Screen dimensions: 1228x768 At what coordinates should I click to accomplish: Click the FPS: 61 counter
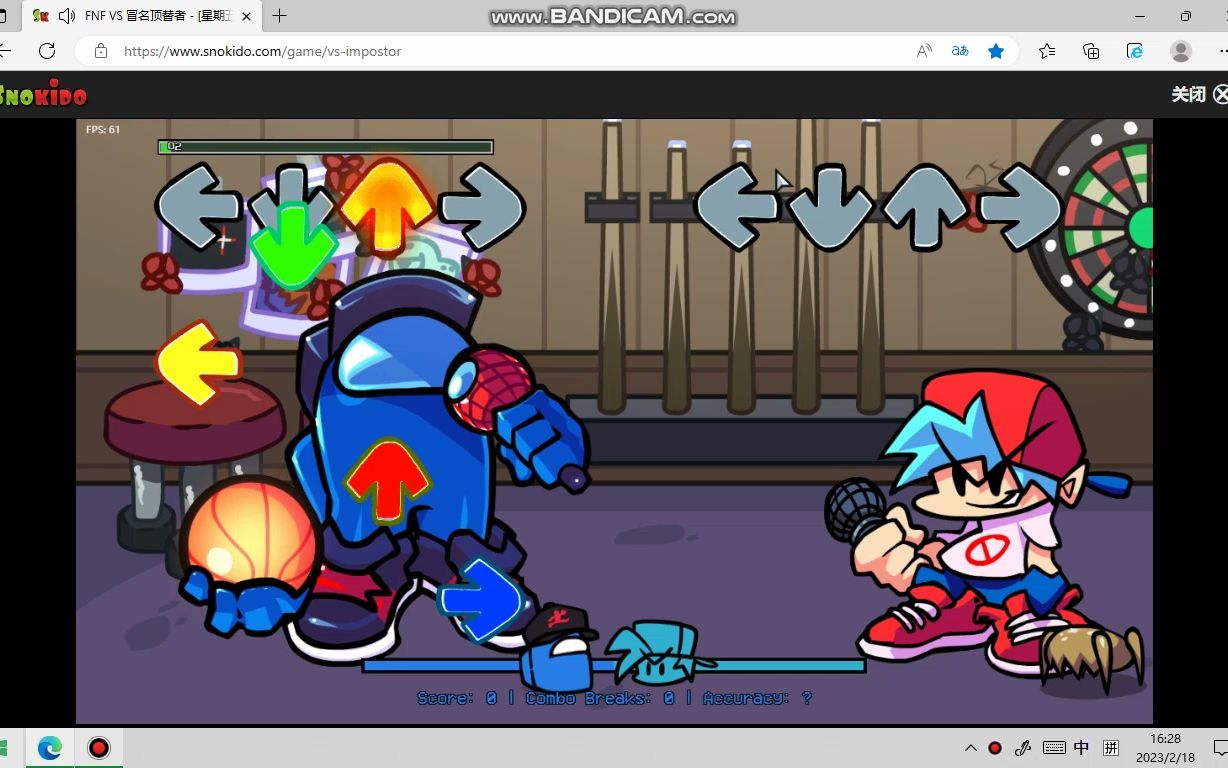[x=103, y=130]
